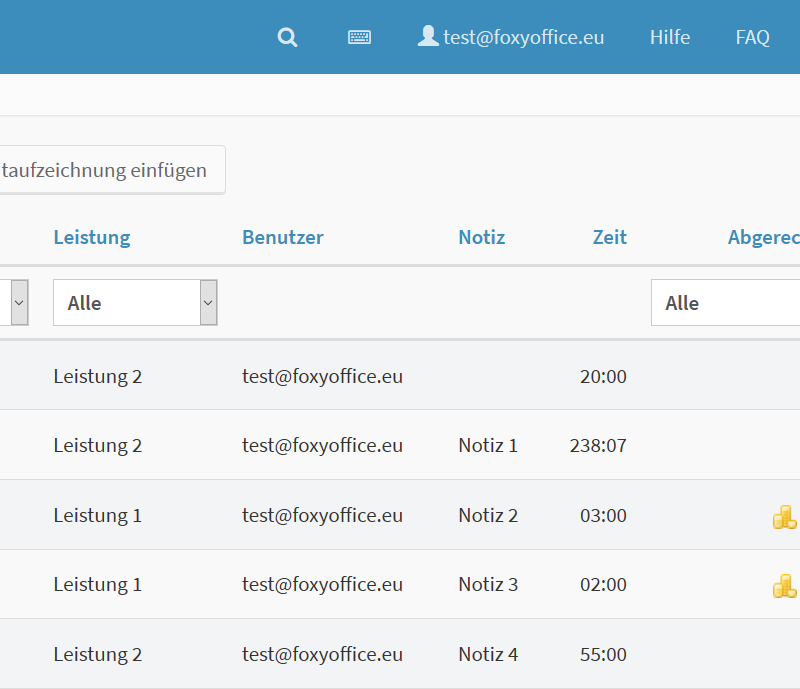Expand the Abgerechnet filter dropdown
Image resolution: width=800 pixels, height=689 pixels.
coord(725,303)
